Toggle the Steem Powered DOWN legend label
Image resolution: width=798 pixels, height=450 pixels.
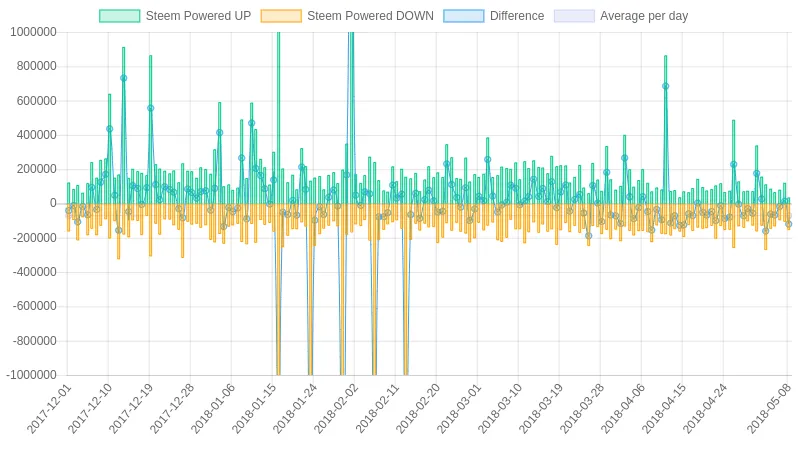point(370,16)
